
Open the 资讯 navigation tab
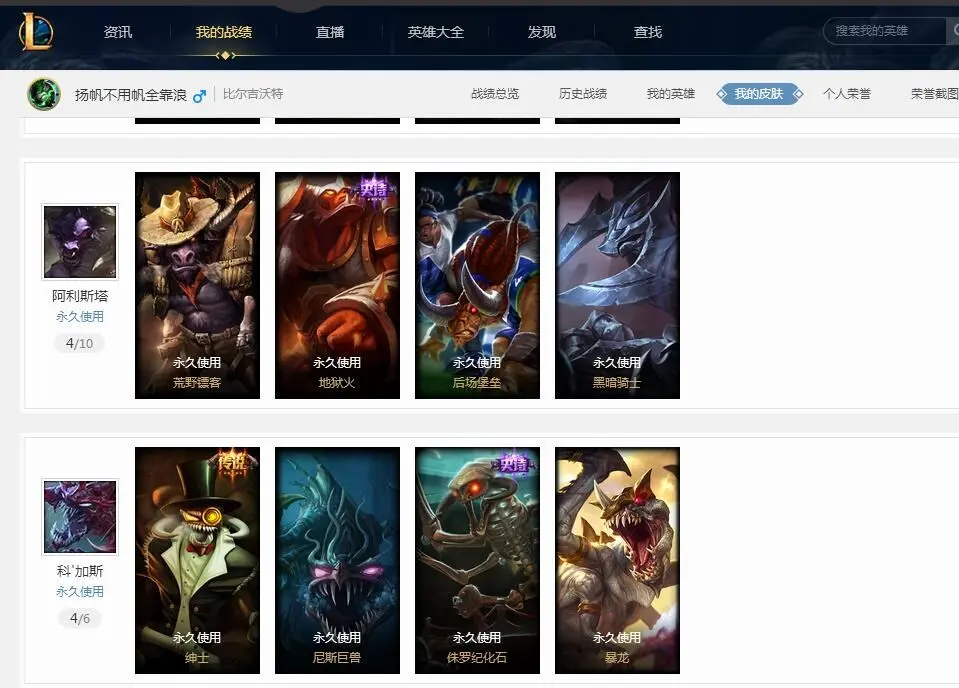(118, 32)
